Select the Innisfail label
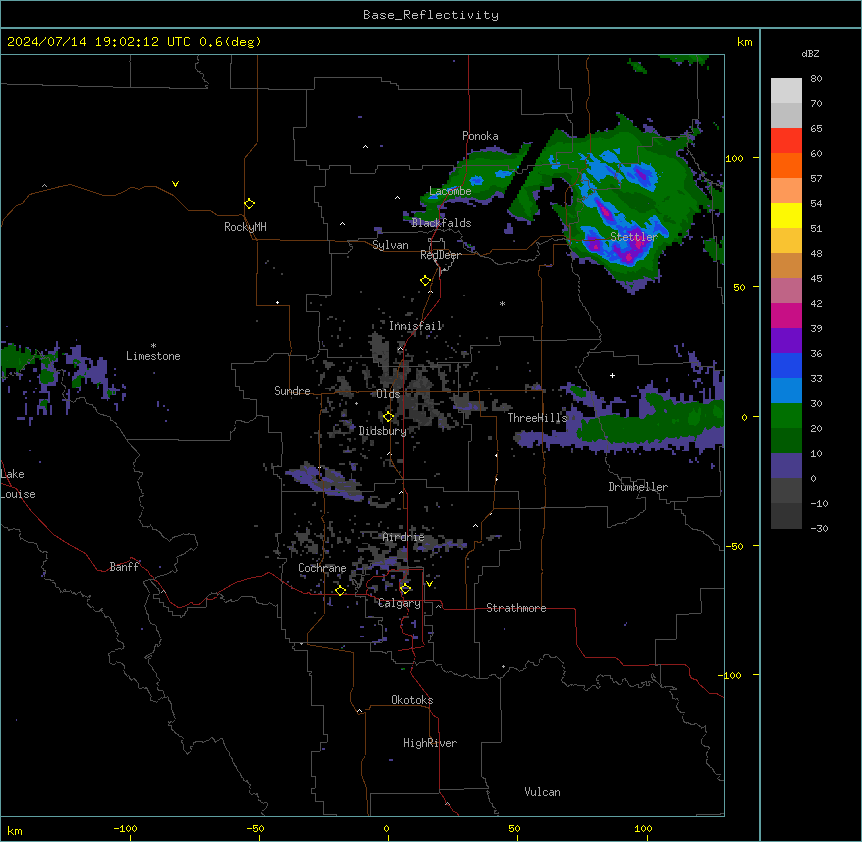Image resolution: width=862 pixels, height=842 pixels. point(416,326)
